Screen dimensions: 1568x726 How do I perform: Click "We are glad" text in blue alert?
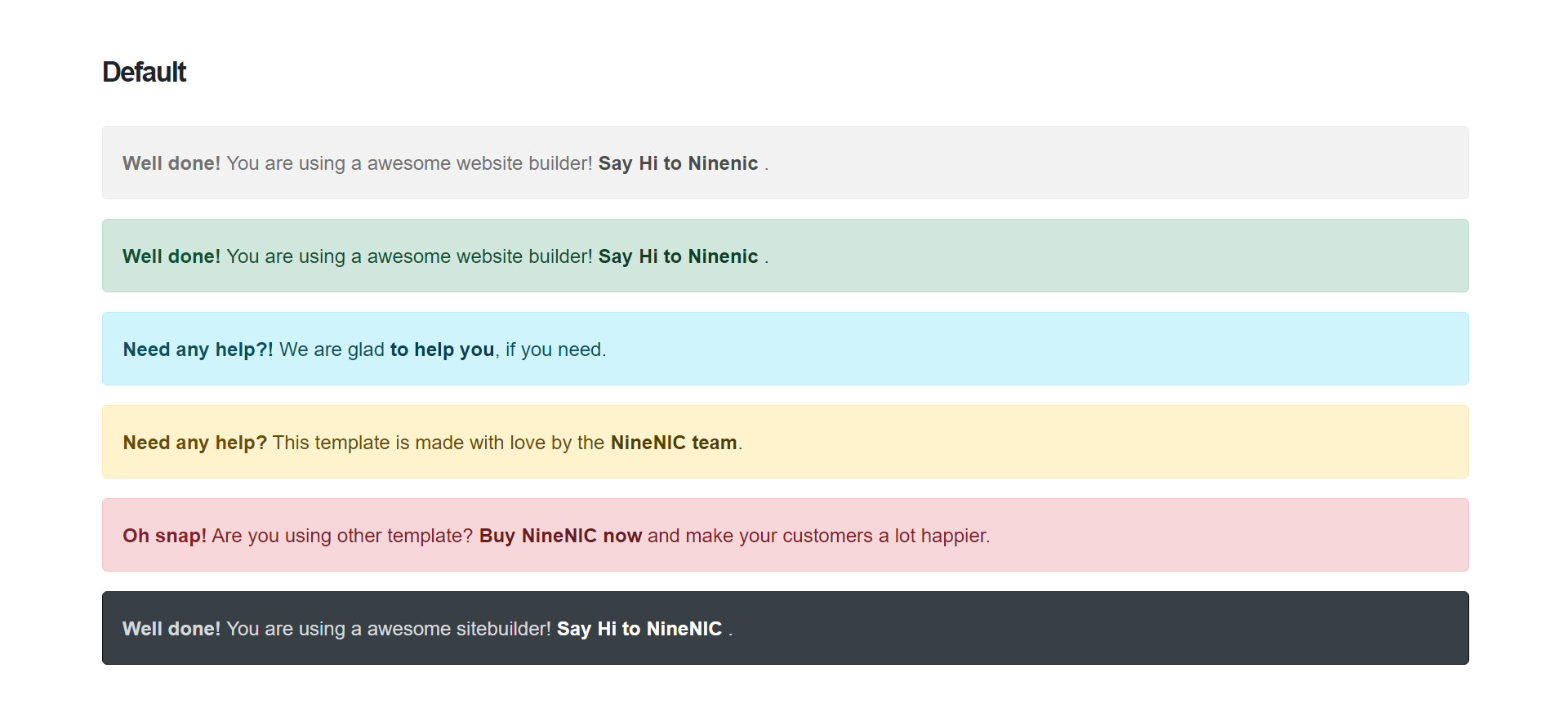tap(332, 350)
